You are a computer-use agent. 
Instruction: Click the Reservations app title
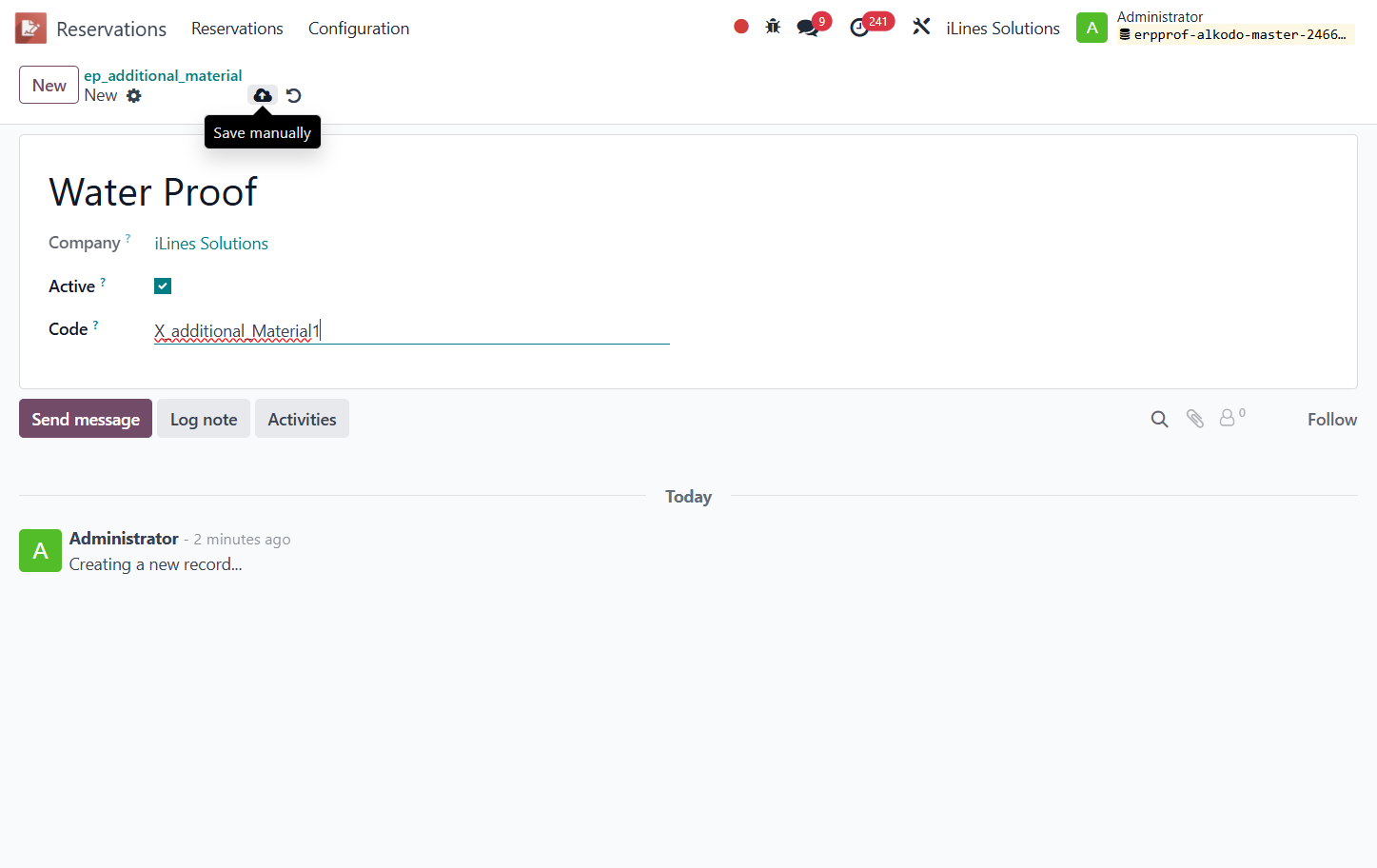coord(111,30)
